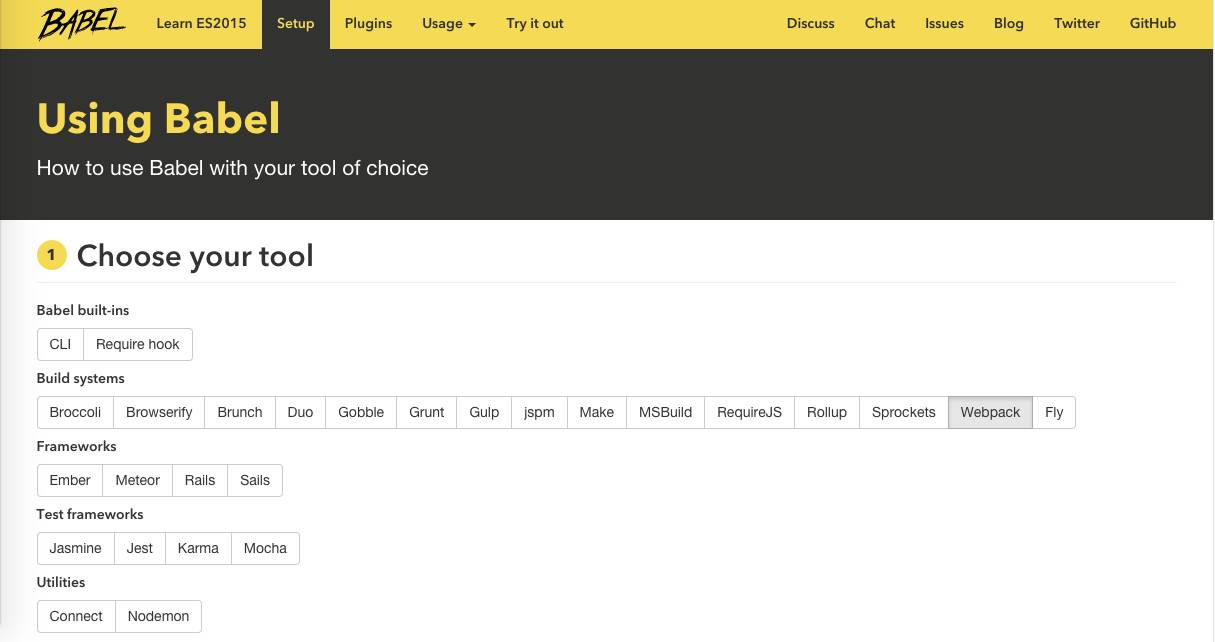This screenshot has width=1215, height=642.
Task: Select the Ember framework
Action: (x=70, y=480)
